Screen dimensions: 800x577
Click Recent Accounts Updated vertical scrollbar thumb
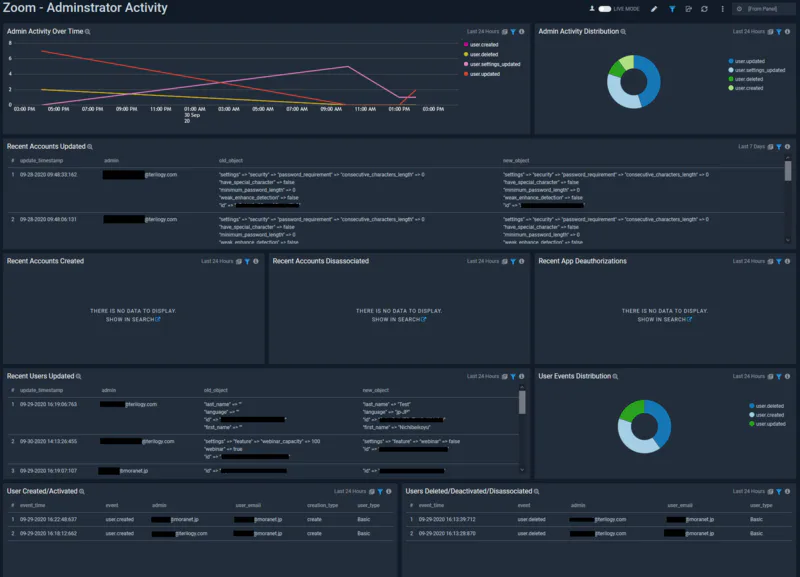788,171
